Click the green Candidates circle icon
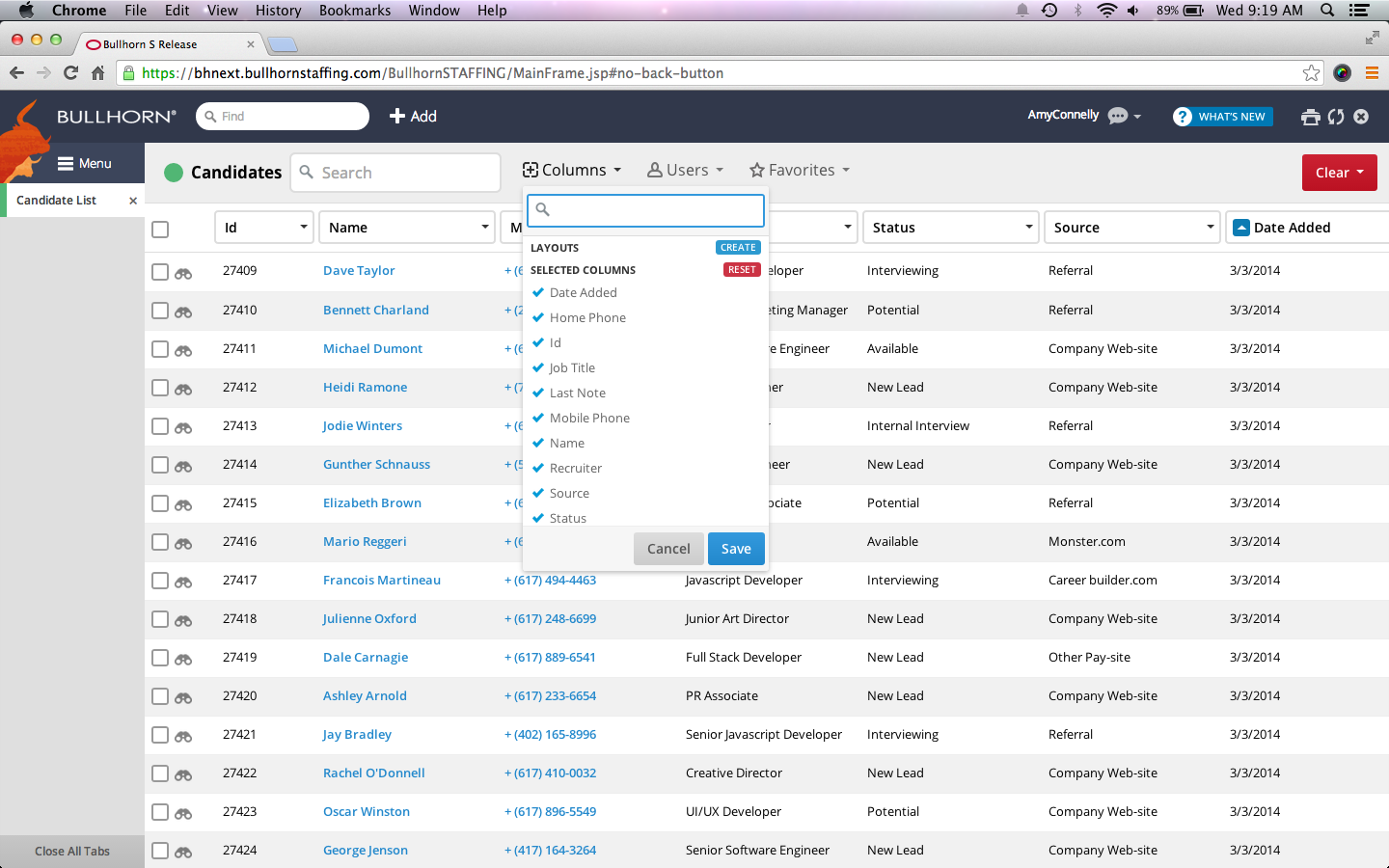 click(174, 173)
